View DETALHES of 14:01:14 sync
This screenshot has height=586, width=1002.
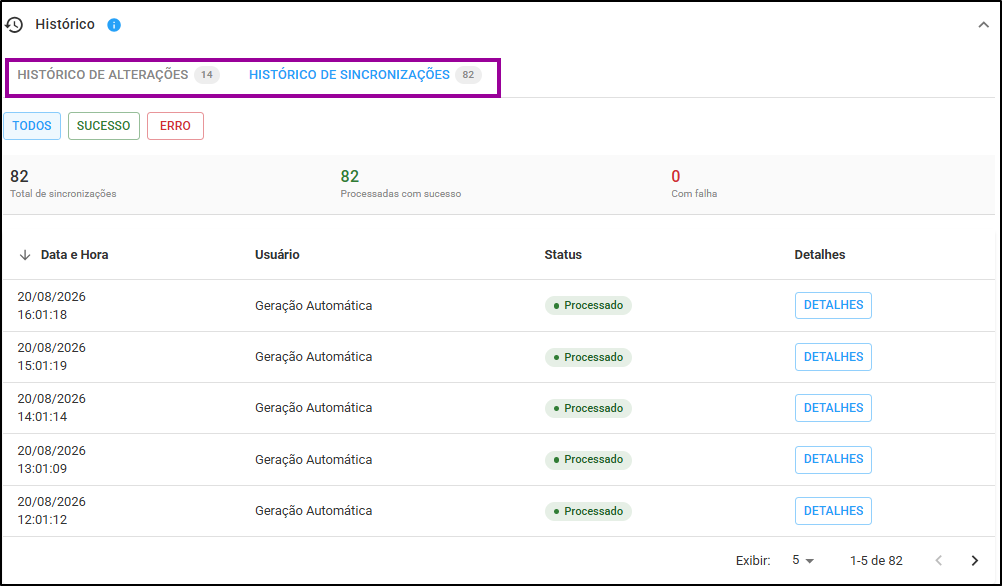pyautogui.click(x=833, y=408)
